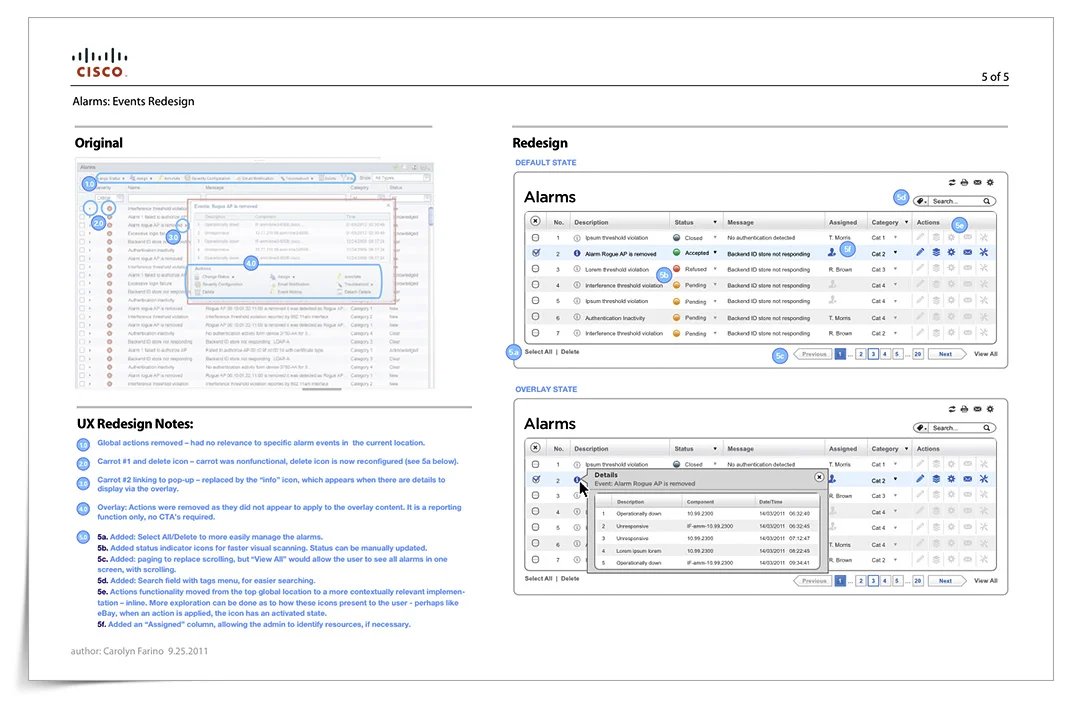This screenshot has width=1082, height=706.
Task: Click clear-all X icon in Default State table header
Action: (x=535, y=222)
